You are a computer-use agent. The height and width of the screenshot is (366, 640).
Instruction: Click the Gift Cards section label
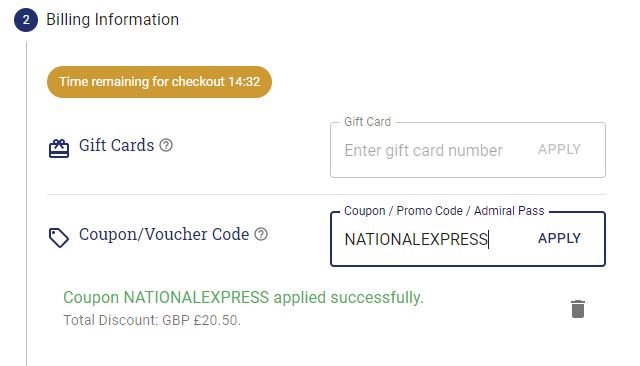[116, 145]
